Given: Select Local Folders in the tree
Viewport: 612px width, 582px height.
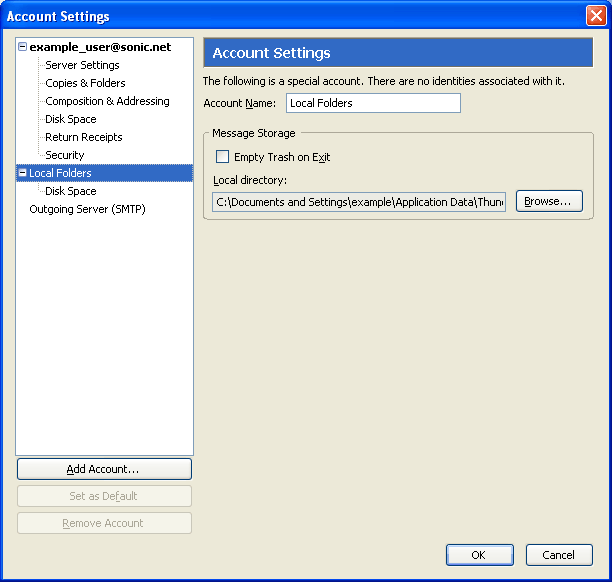Looking at the screenshot, I should tap(105, 173).
